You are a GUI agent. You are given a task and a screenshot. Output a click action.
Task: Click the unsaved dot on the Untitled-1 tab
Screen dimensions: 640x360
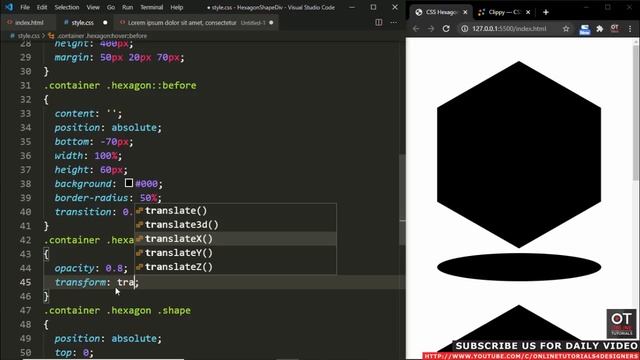[x=271, y=23]
